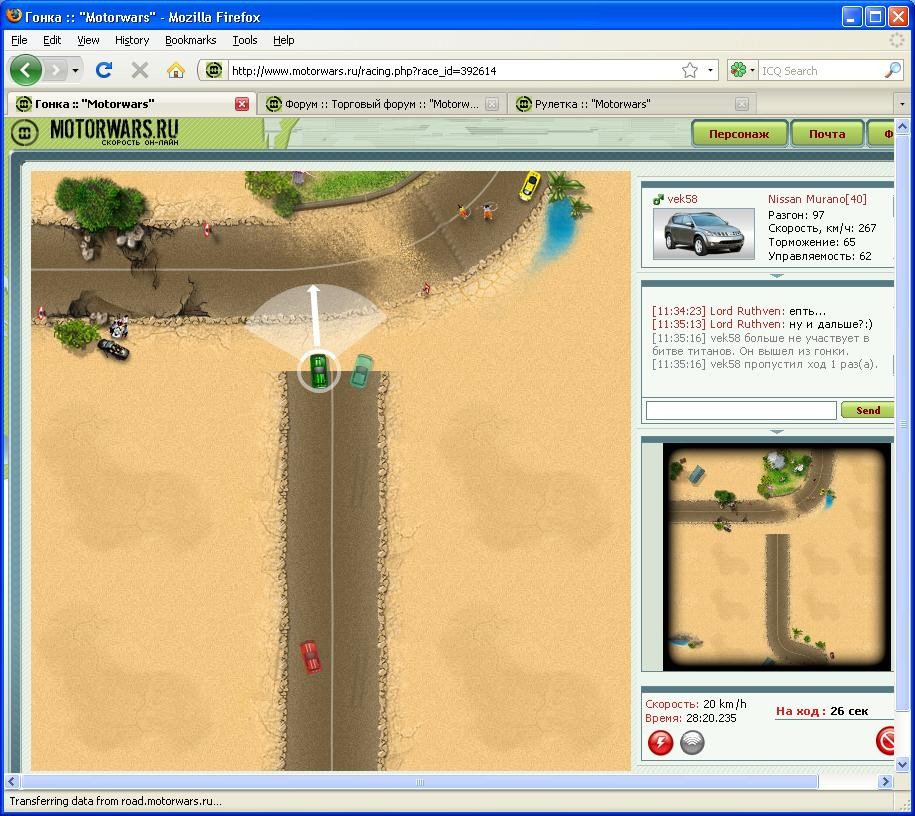The height and width of the screenshot is (816, 915).
Task: Open the back/forward history dropdown arrow
Action: coord(75,71)
